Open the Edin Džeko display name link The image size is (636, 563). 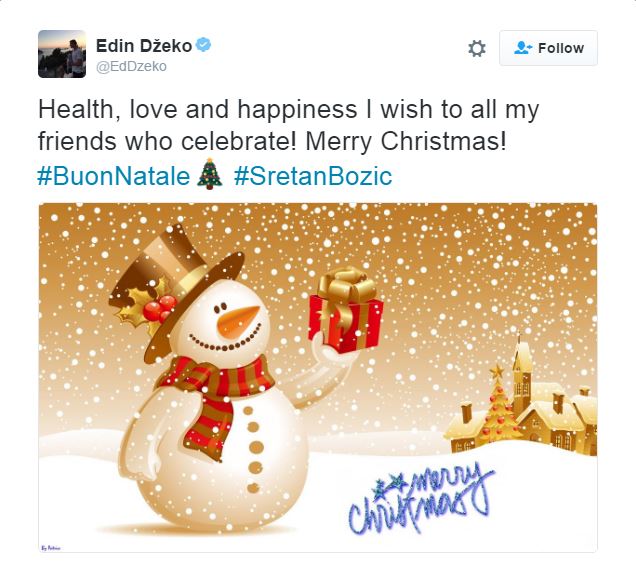144,45
